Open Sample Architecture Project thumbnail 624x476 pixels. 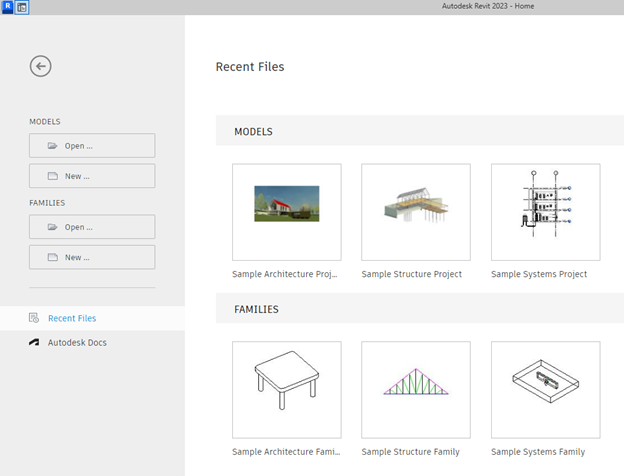(286, 211)
